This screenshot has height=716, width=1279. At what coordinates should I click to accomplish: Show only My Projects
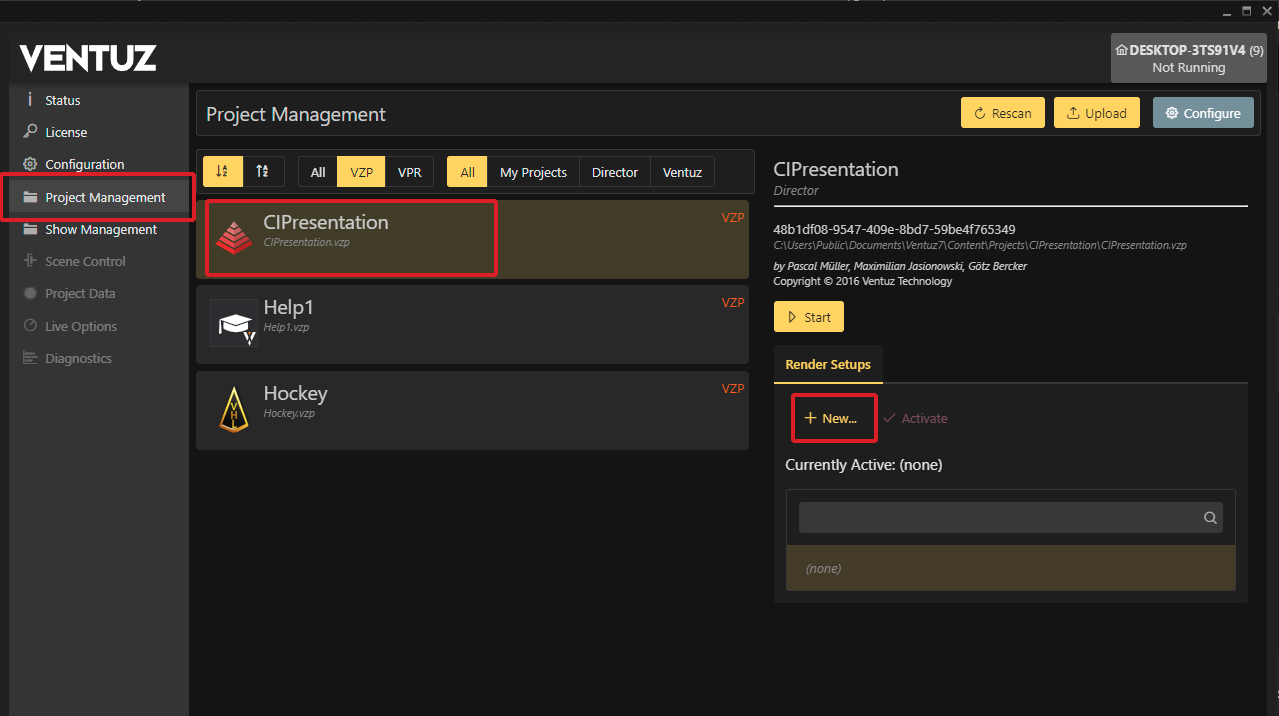tap(533, 172)
